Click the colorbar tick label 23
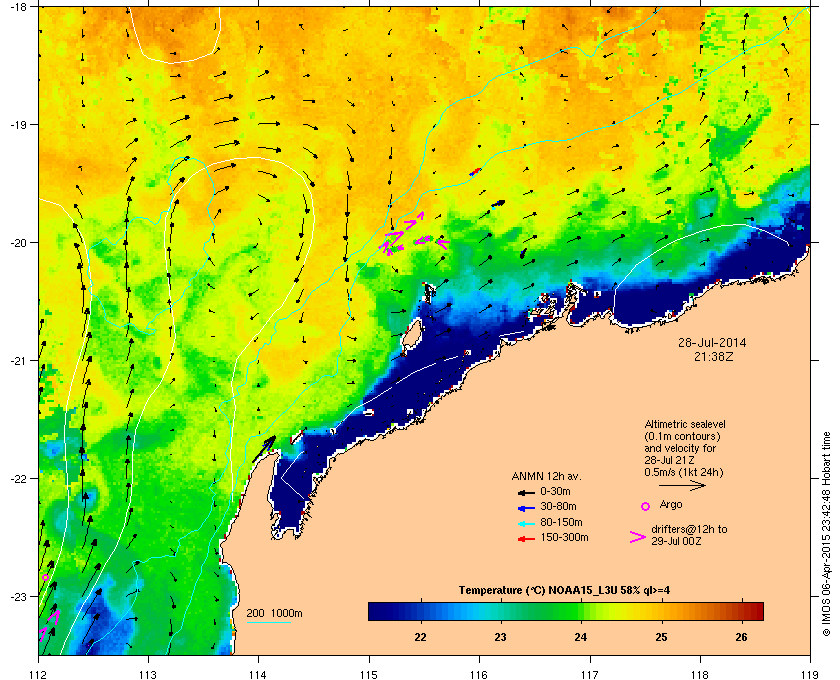 [500, 637]
